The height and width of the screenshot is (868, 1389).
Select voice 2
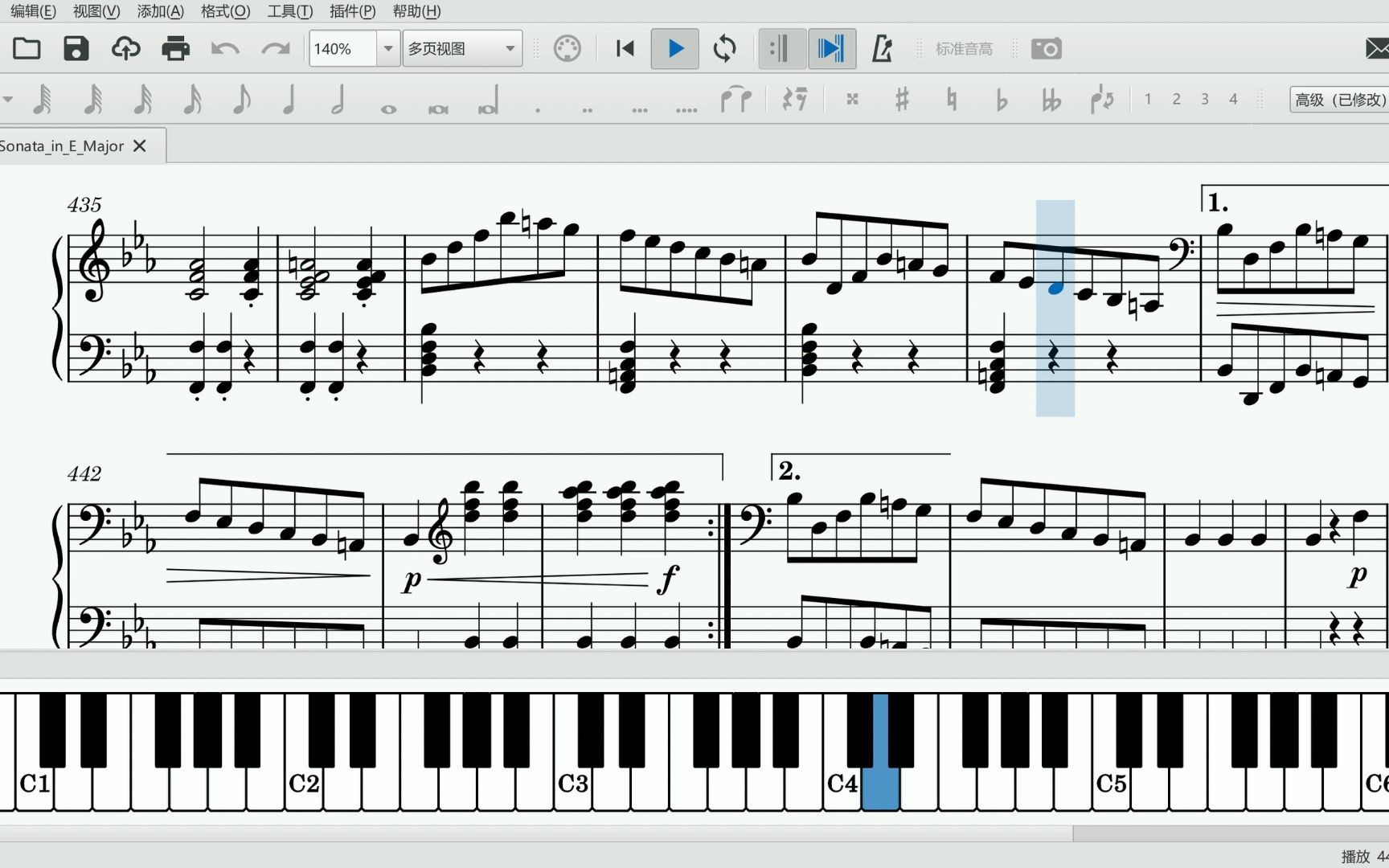1177,99
